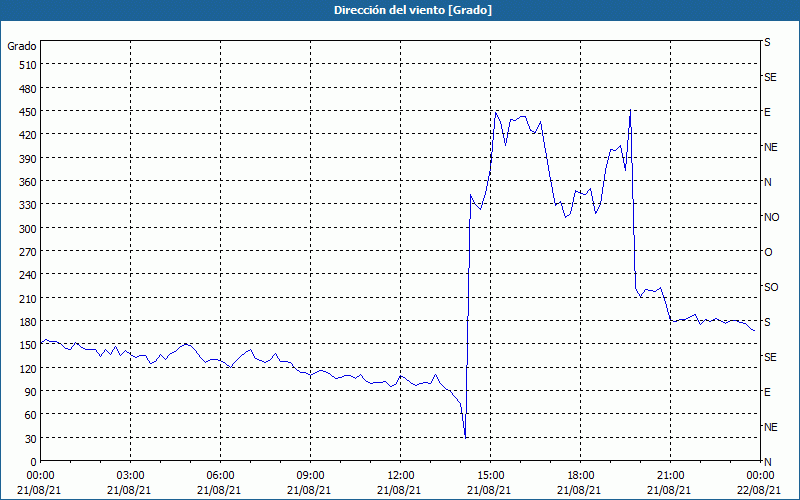Select the 06:00 time label
The height and width of the screenshot is (500, 800).
pyautogui.click(x=220, y=476)
